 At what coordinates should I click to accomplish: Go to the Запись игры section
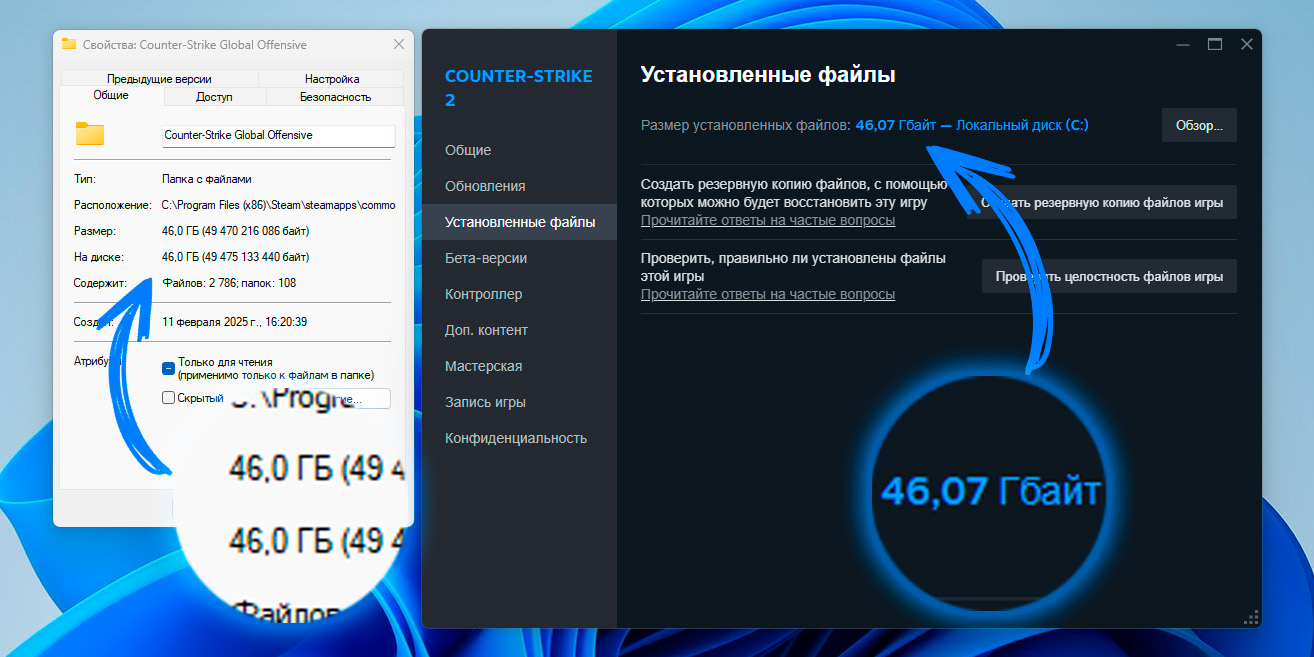coord(485,402)
